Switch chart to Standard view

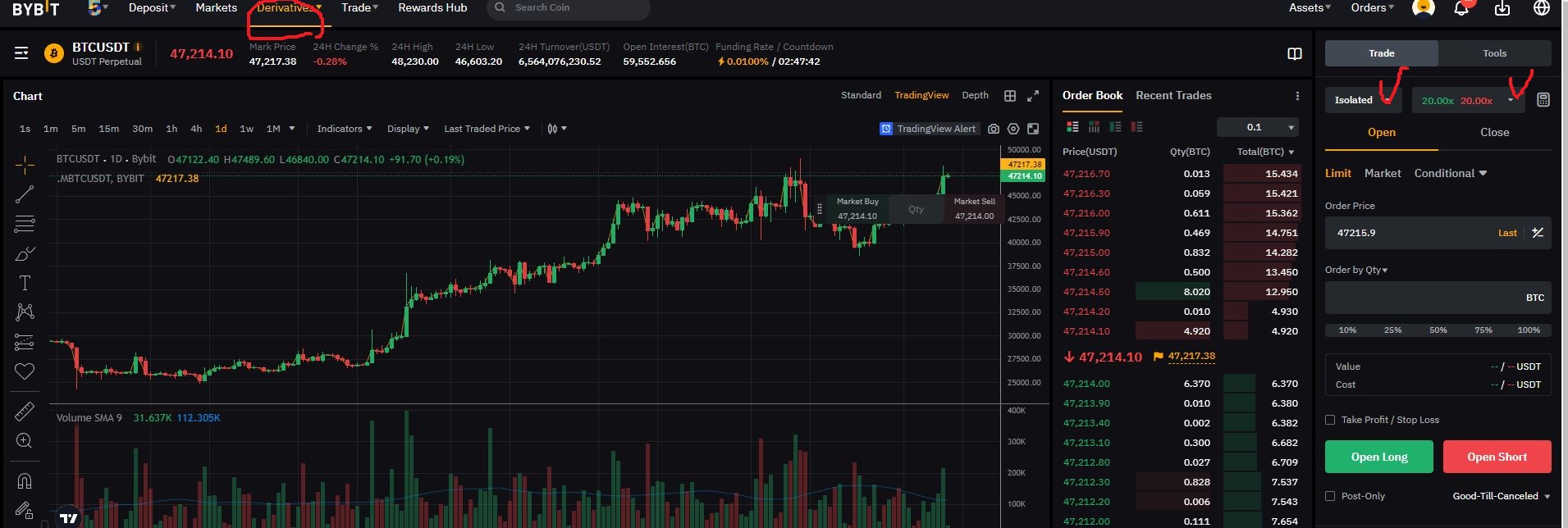pyautogui.click(x=861, y=95)
